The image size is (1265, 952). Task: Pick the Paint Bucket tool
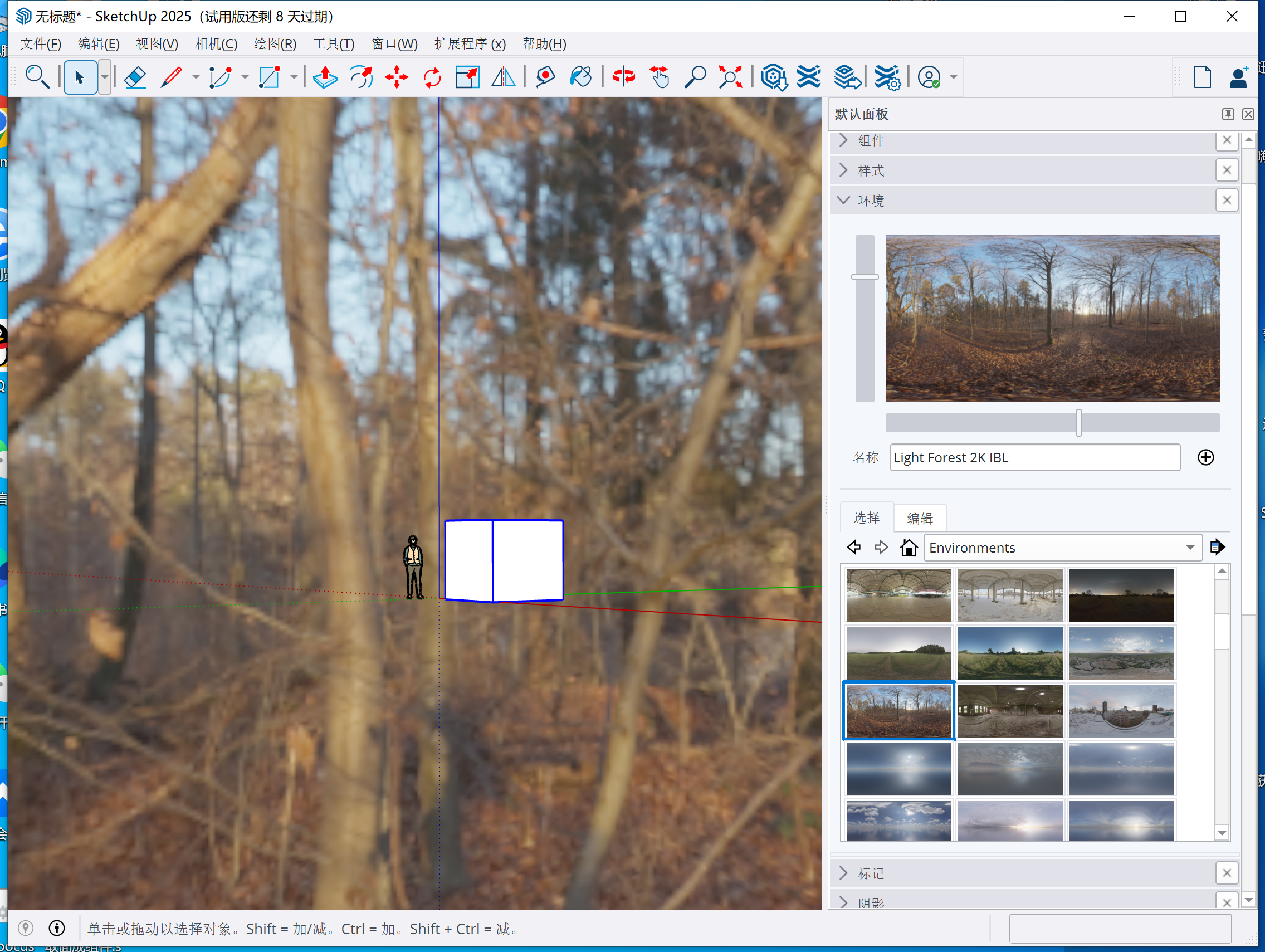580,77
